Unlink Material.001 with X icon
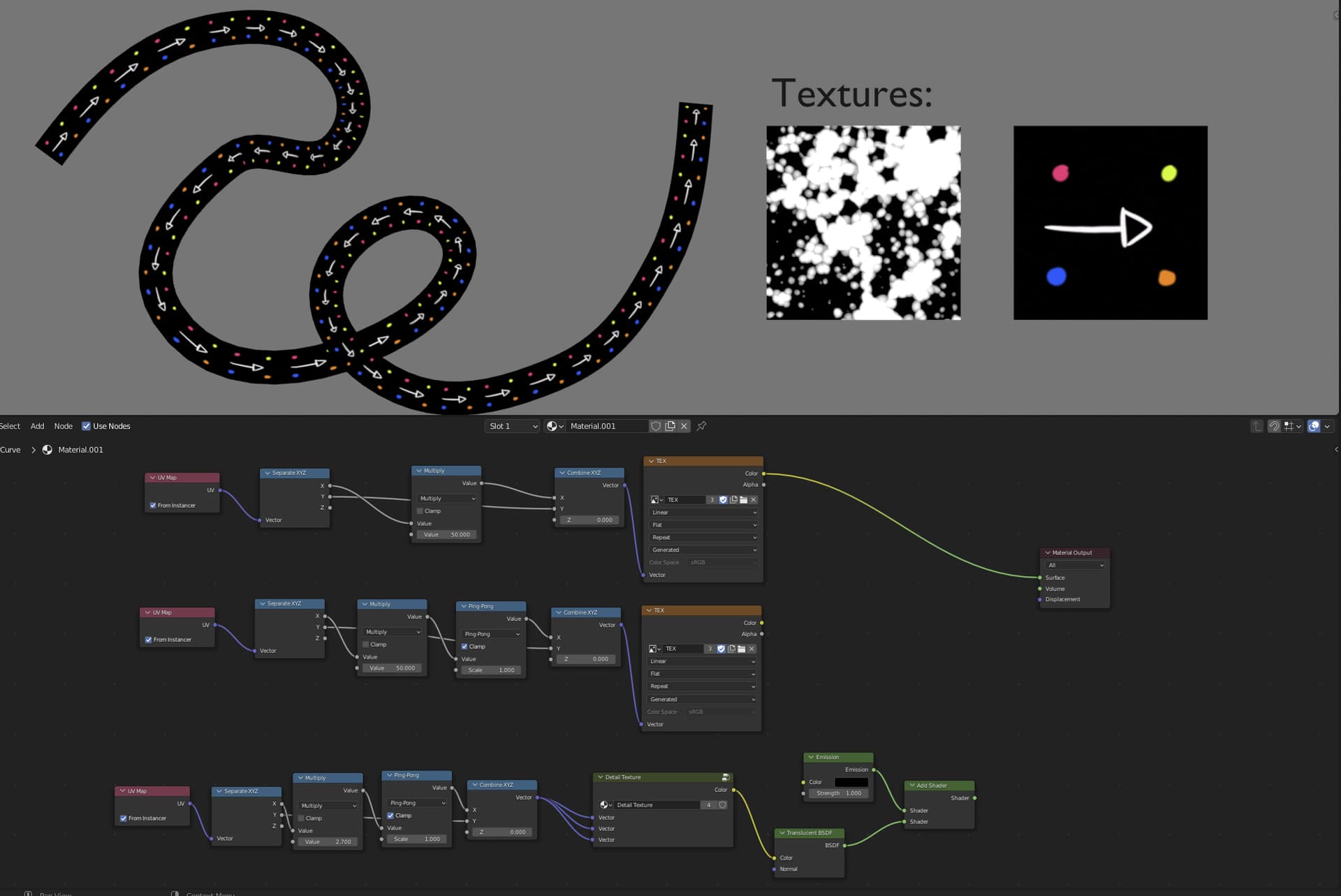Image resolution: width=1341 pixels, height=896 pixels. (x=684, y=426)
